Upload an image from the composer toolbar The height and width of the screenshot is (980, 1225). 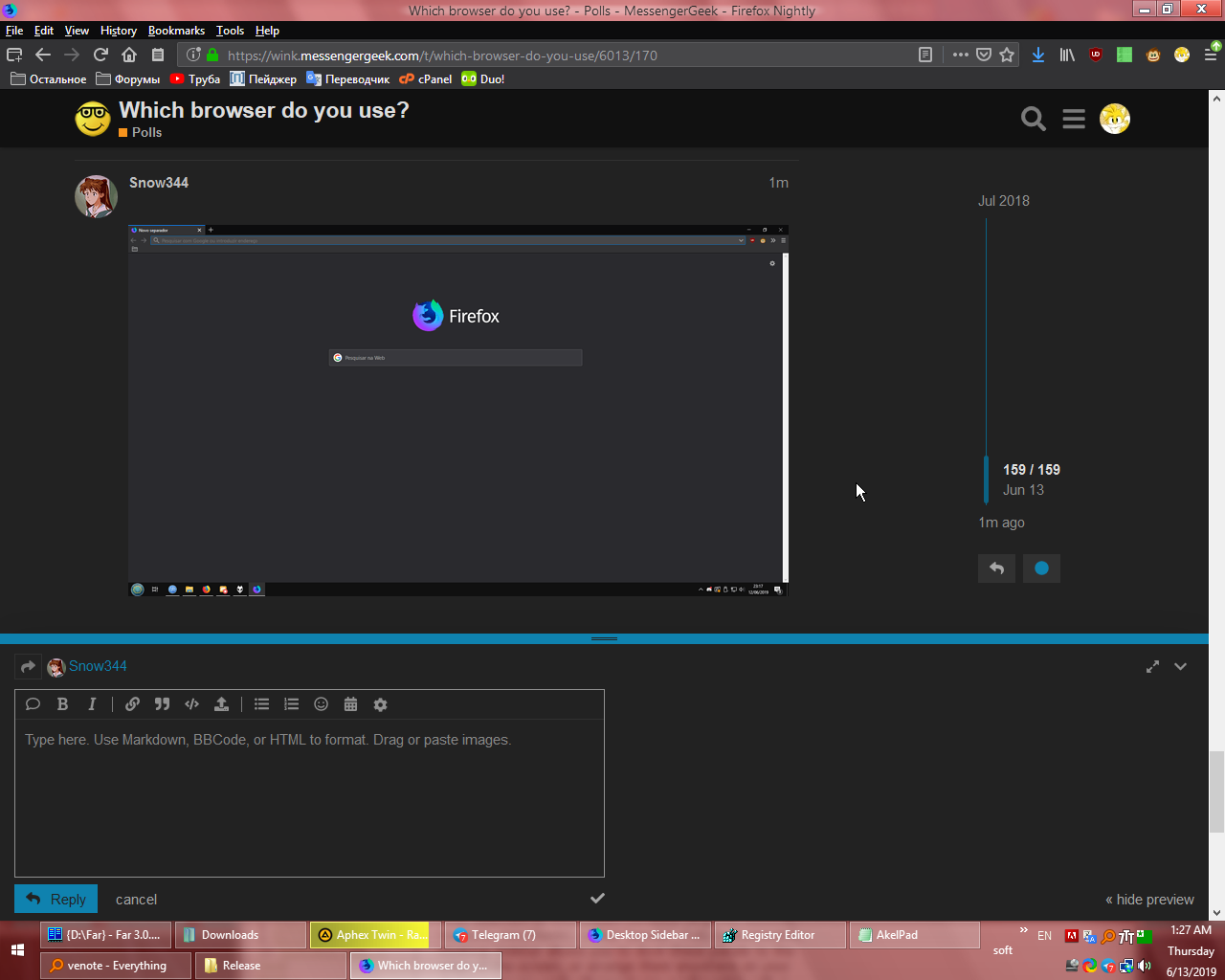221,704
